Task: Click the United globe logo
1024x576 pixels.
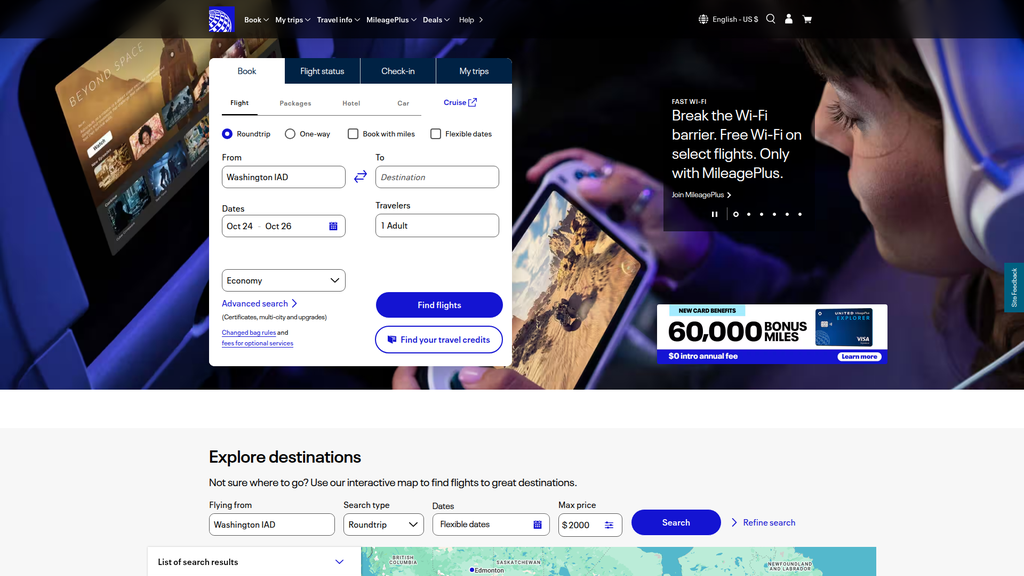Action: [221, 20]
